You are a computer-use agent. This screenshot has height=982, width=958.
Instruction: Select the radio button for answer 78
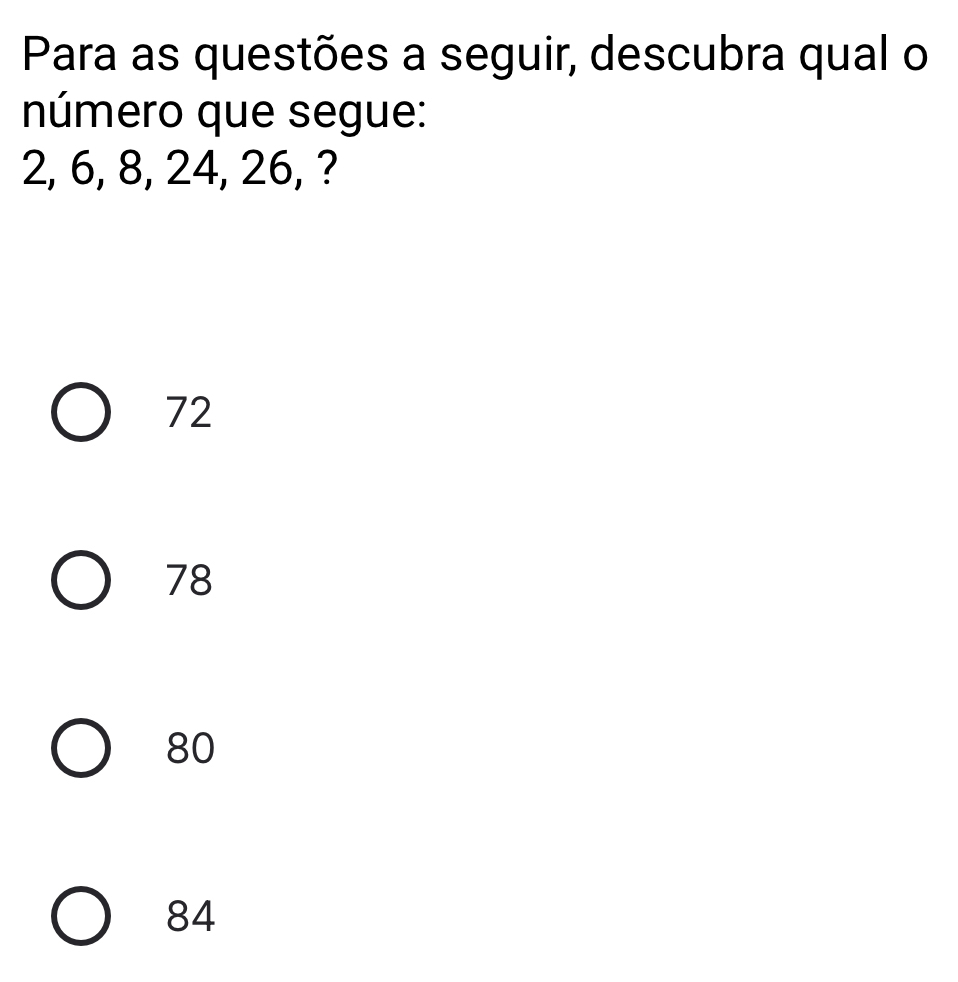coord(82,581)
